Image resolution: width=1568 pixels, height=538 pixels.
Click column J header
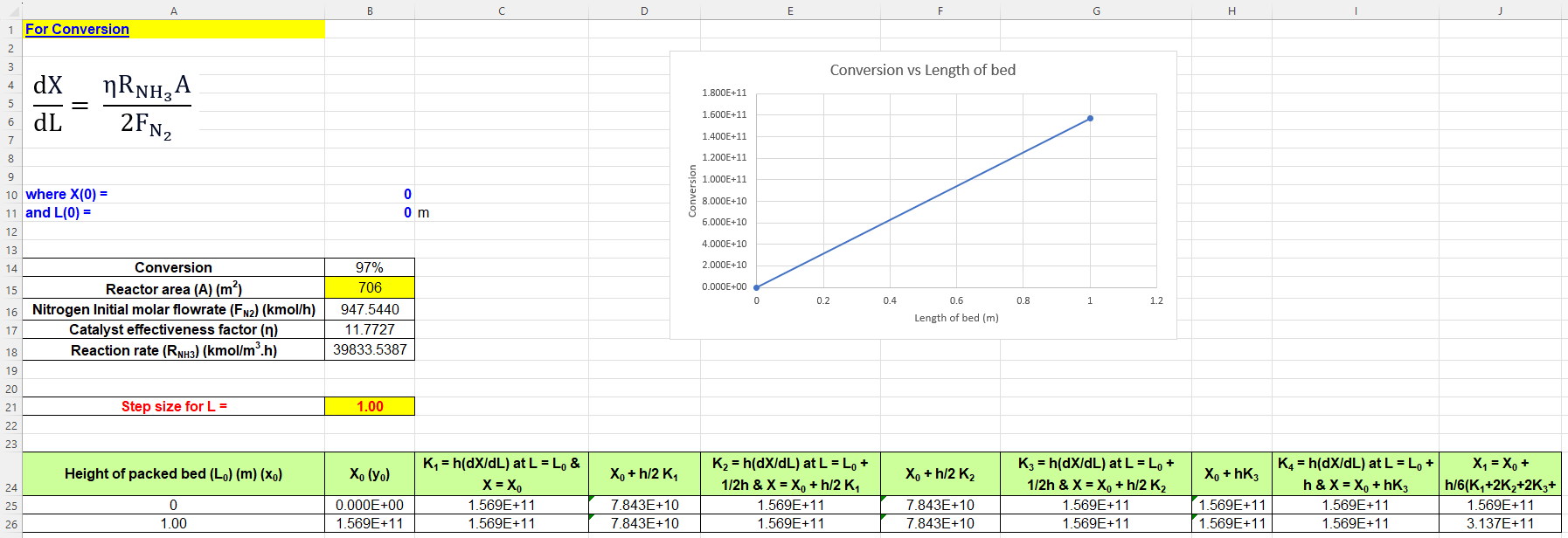[x=1500, y=10]
